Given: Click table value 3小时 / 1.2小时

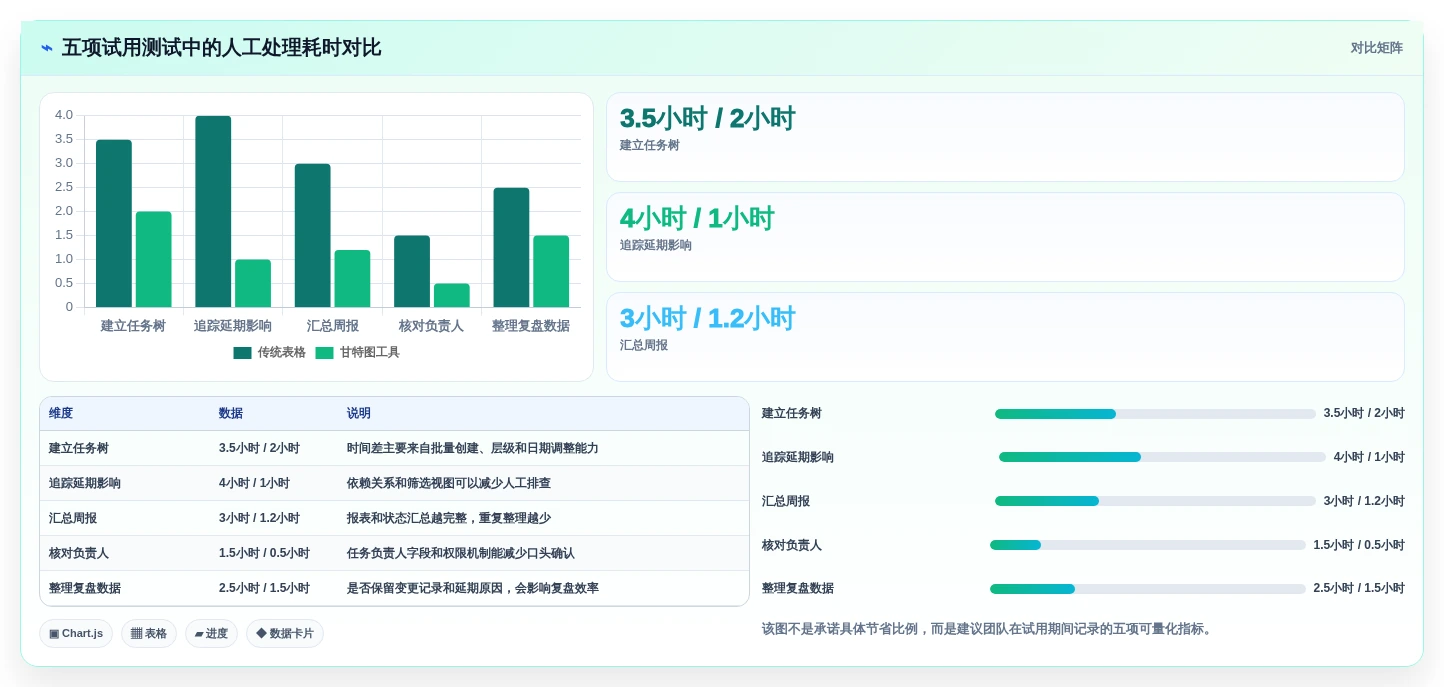Looking at the screenshot, I should coord(259,518).
